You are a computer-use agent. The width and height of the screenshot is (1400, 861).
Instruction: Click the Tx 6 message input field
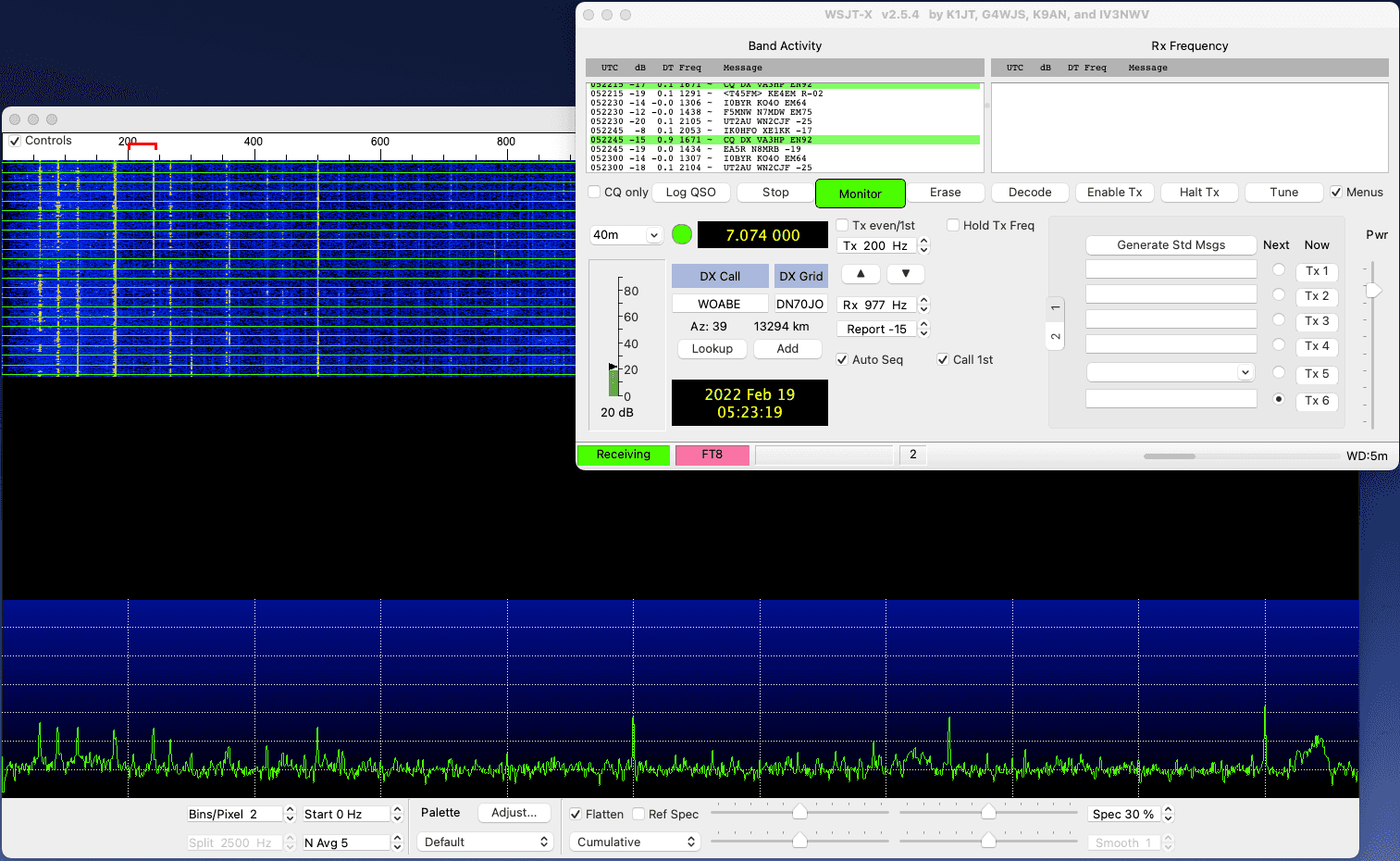pyautogui.click(x=1171, y=399)
